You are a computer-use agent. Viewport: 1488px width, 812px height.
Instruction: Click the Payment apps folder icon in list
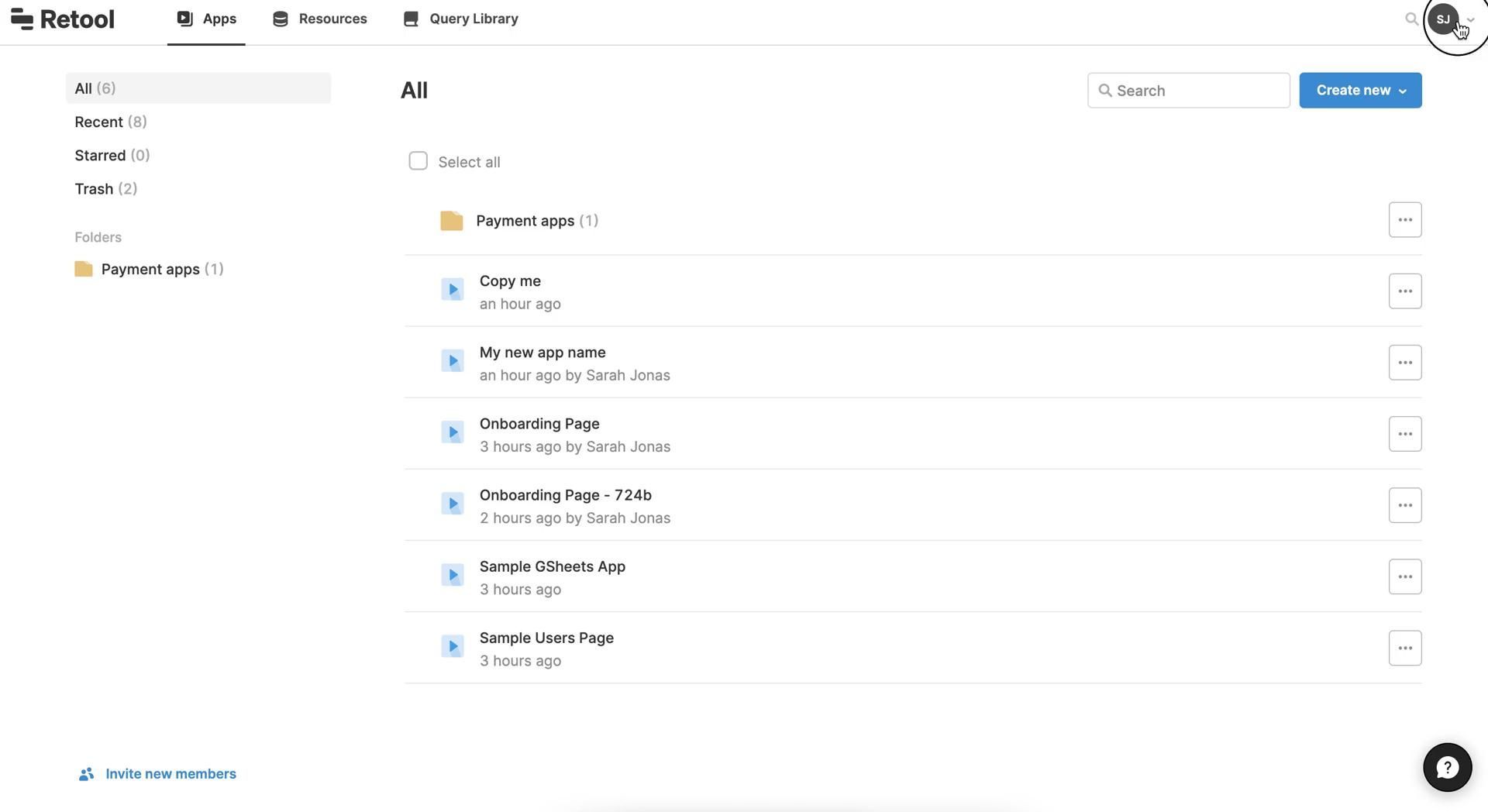tap(451, 221)
